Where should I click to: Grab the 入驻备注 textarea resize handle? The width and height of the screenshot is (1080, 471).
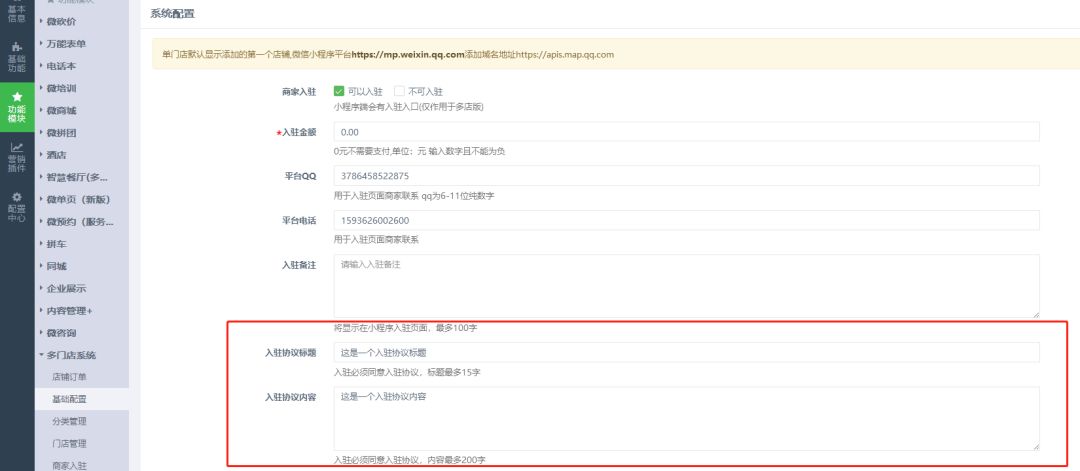tap(1035, 313)
